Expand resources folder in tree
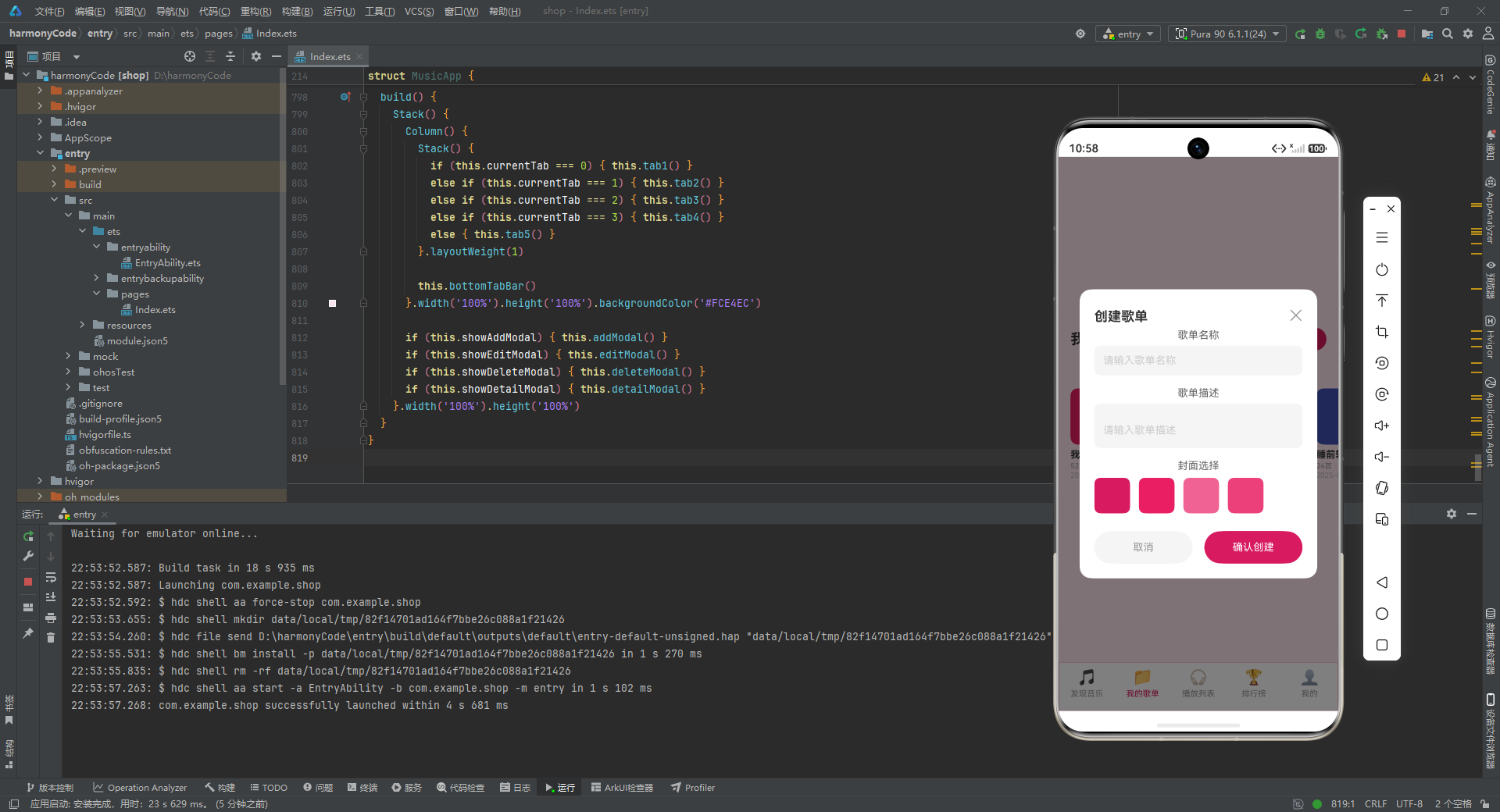 click(82, 325)
